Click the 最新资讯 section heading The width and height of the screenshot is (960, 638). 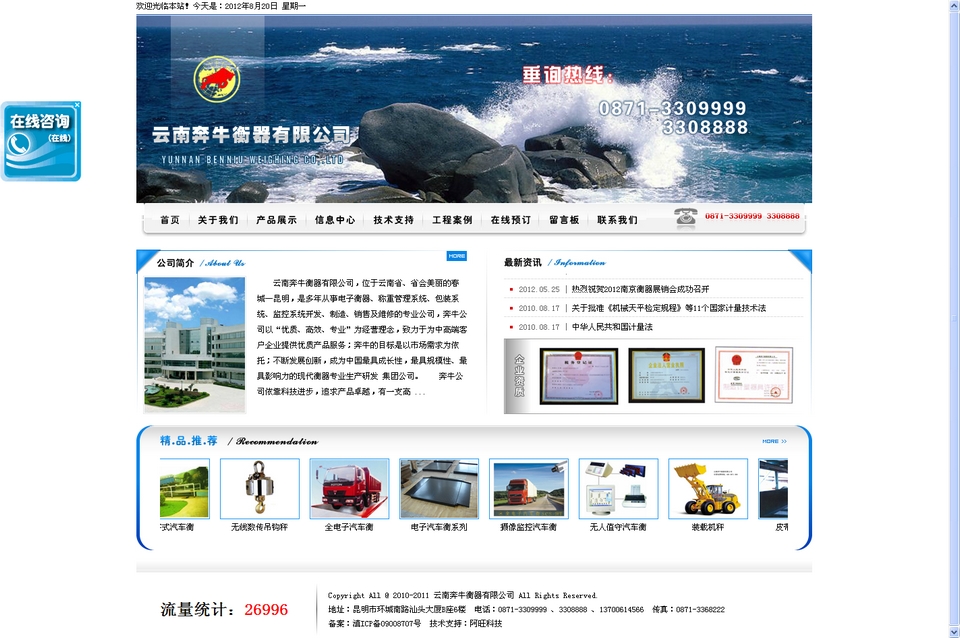pos(522,262)
